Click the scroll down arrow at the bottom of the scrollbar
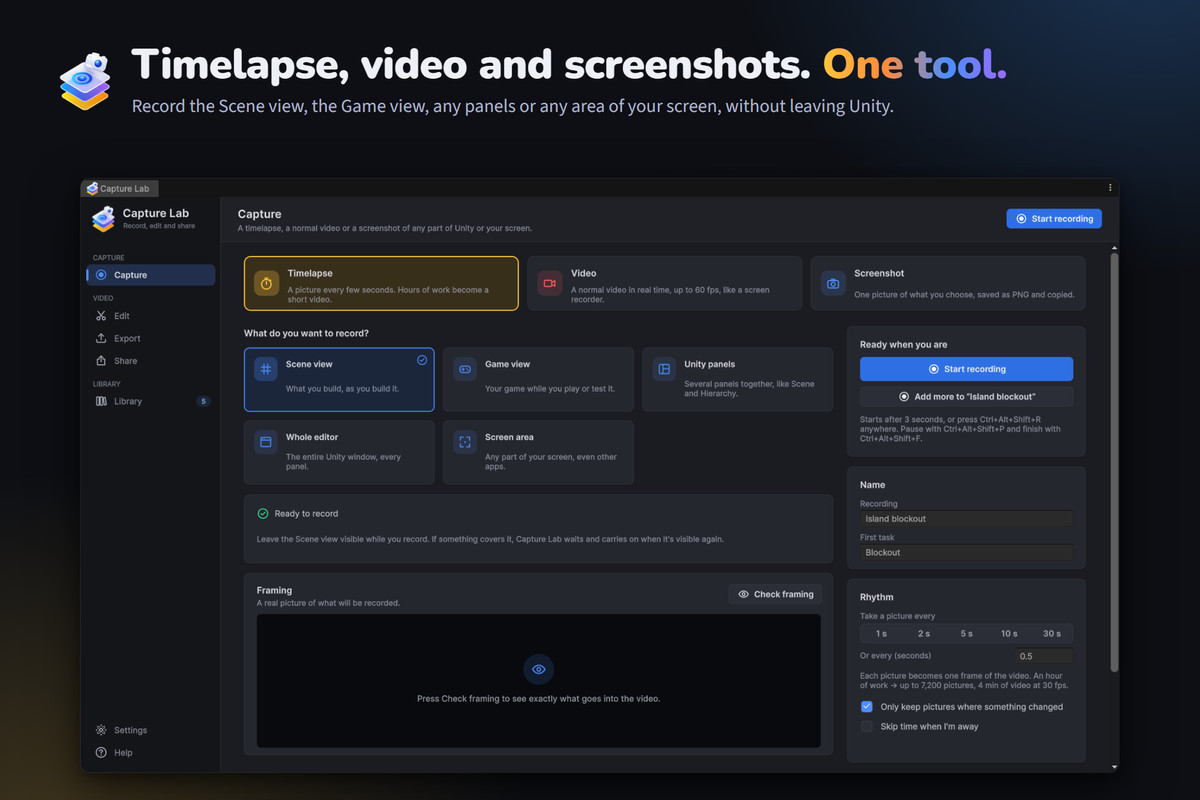This screenshot has height=800, width=1200. pos(1115,767)
